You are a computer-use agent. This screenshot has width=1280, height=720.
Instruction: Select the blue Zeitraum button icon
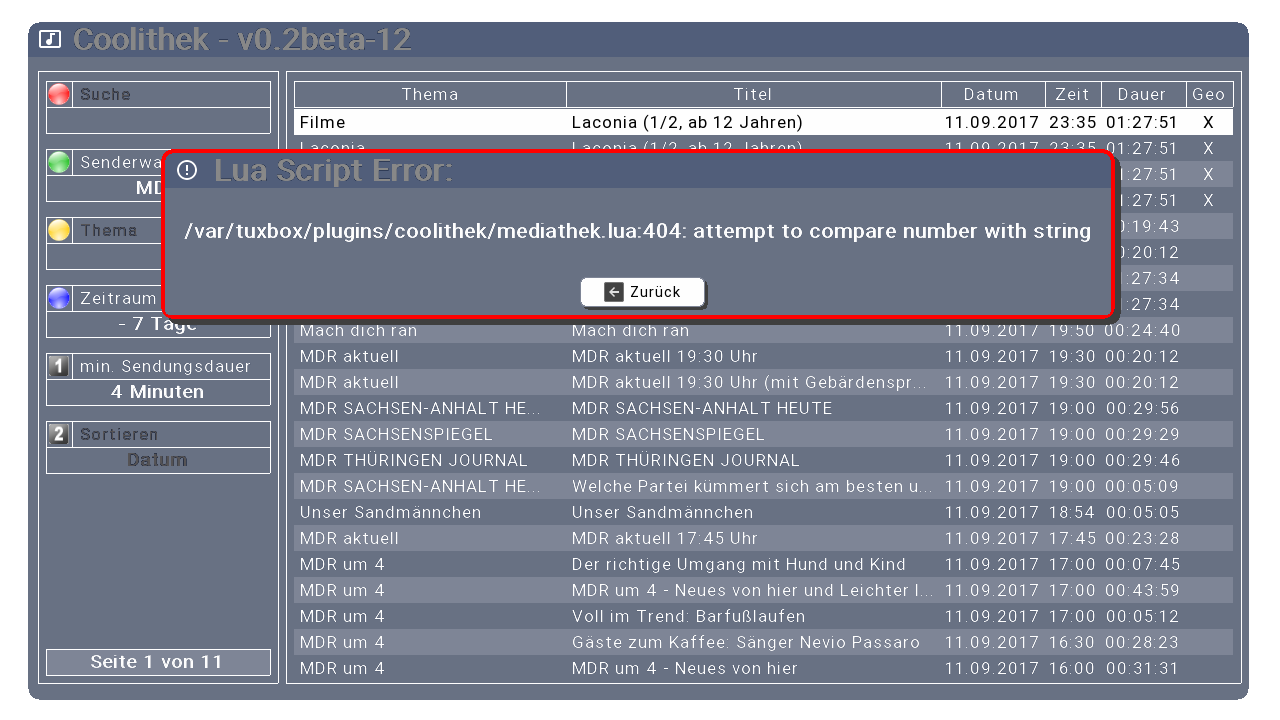point(60,299)
